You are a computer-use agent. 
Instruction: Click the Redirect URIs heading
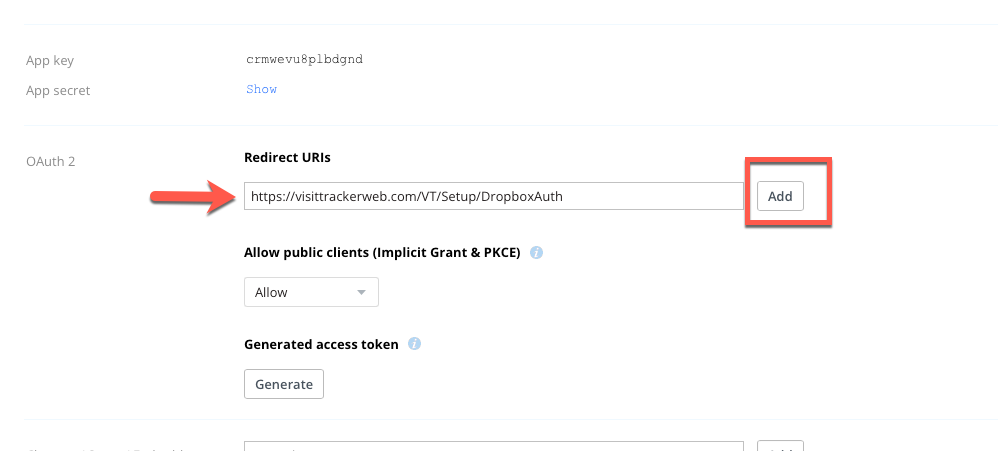coord(287,158)
